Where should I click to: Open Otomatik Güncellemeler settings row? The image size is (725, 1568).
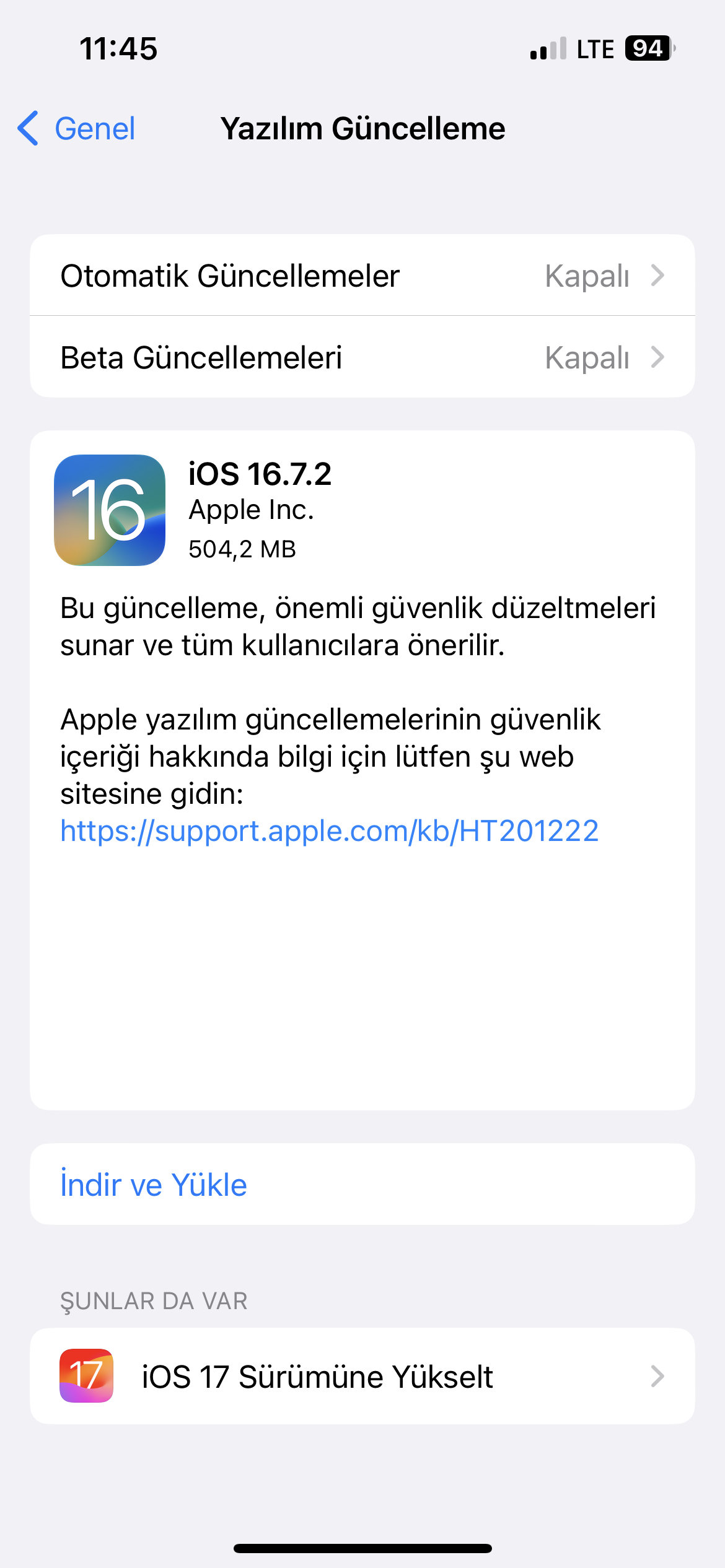point(362,275)
